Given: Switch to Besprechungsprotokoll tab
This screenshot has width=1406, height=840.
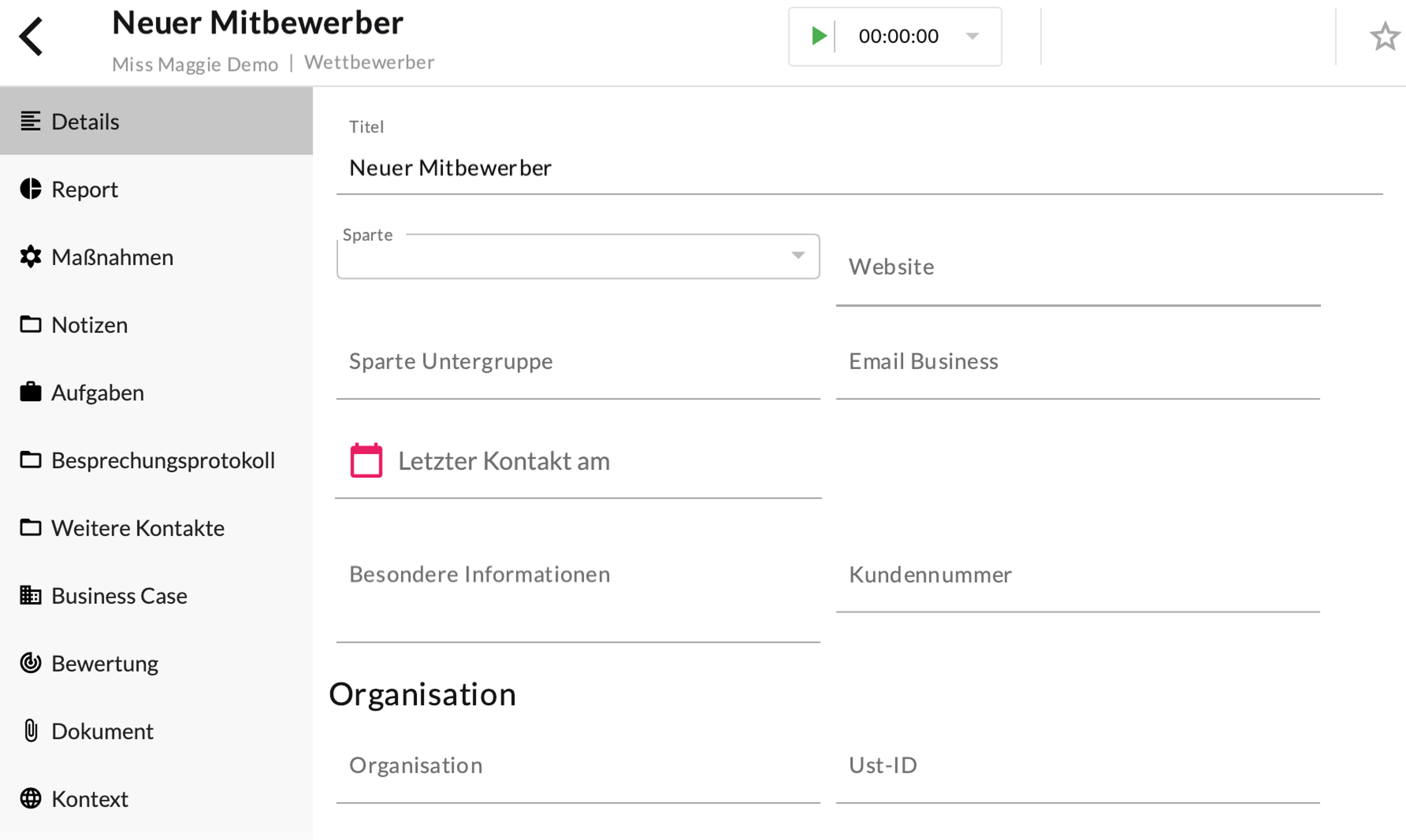Looking at the screenshot, I should click(x=162, y=460).
